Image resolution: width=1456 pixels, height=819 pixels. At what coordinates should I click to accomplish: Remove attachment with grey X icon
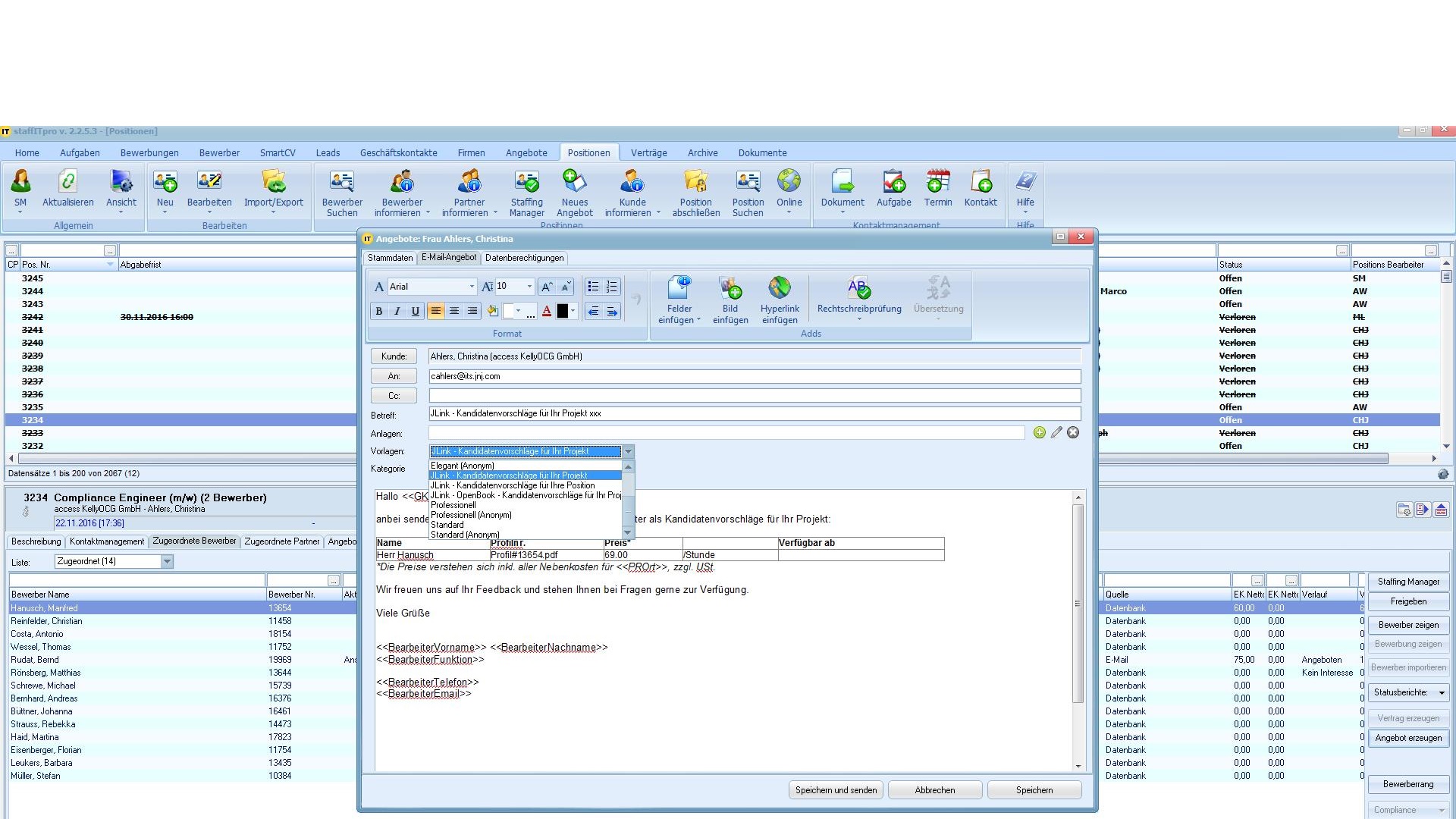tap(1073, 432)
